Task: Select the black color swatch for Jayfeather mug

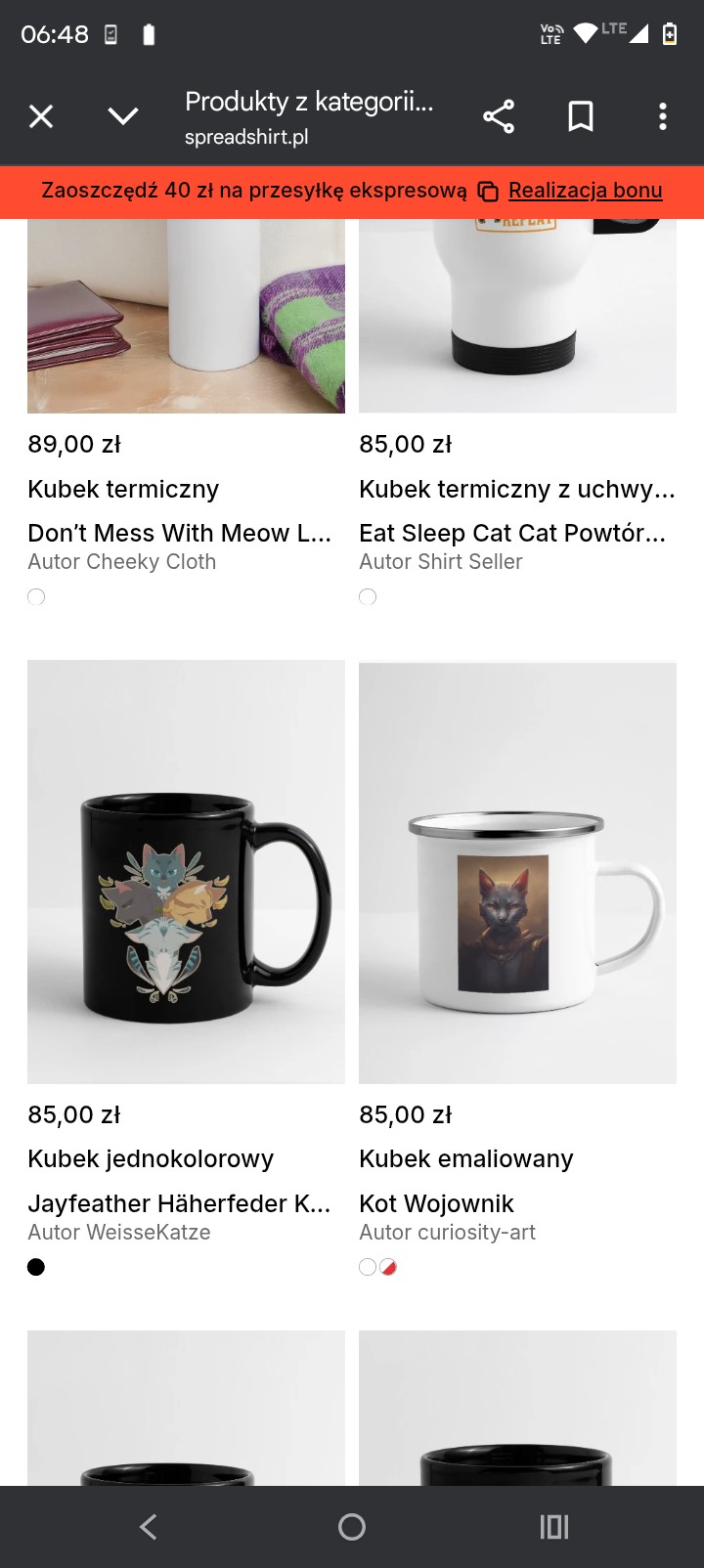Action: click(36, 1267)
